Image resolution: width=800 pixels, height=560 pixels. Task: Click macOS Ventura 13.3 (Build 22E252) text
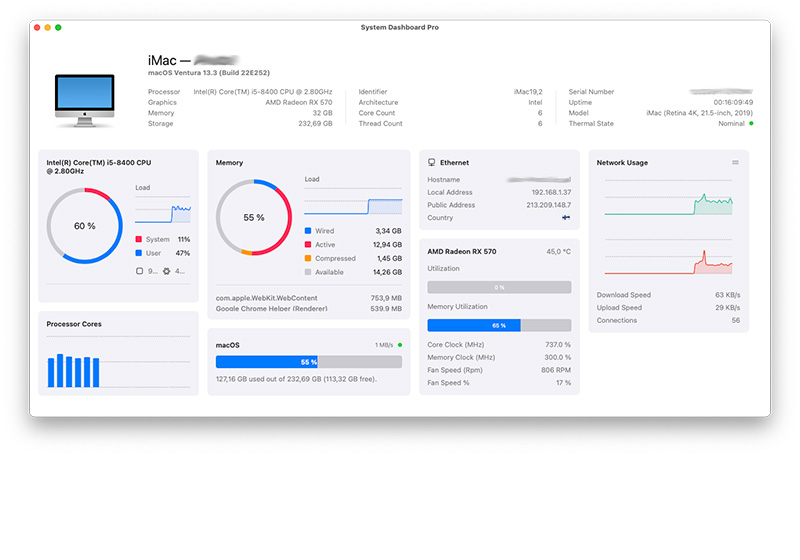(x=209, y=72)
